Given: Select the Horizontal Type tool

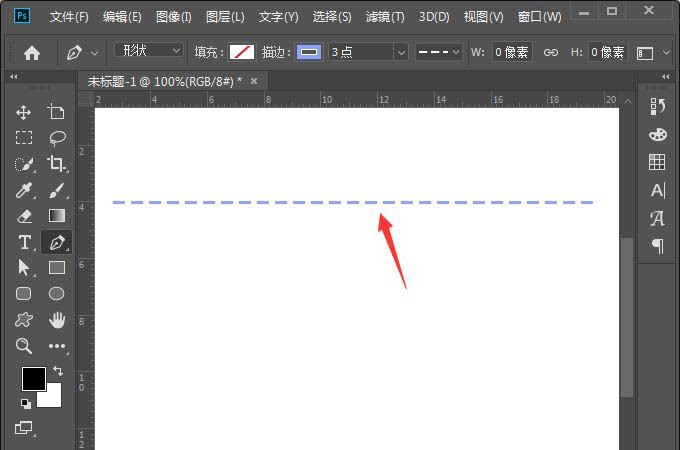Looking at the screenshot, I should point(24,242).
